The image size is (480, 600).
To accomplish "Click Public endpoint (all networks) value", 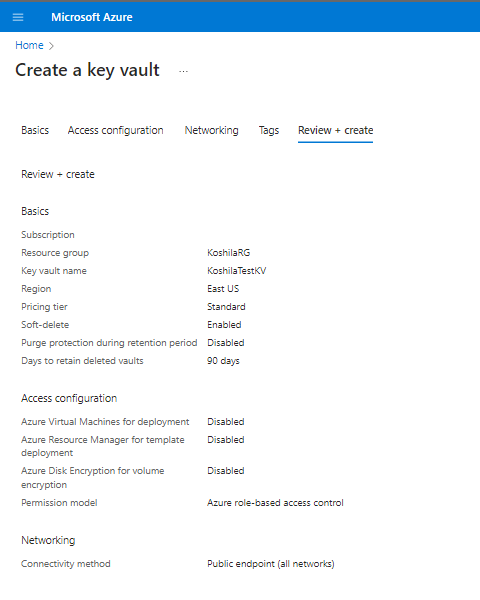I will (271, 564).
